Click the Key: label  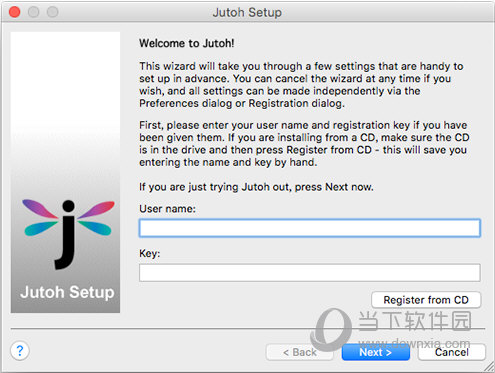(150, 253)
